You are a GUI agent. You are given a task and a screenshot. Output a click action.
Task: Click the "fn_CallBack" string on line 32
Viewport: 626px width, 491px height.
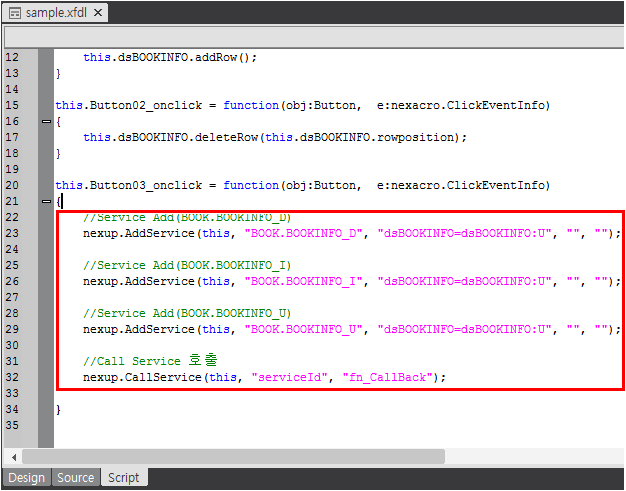pyautogui.click(x=387, y=377)
